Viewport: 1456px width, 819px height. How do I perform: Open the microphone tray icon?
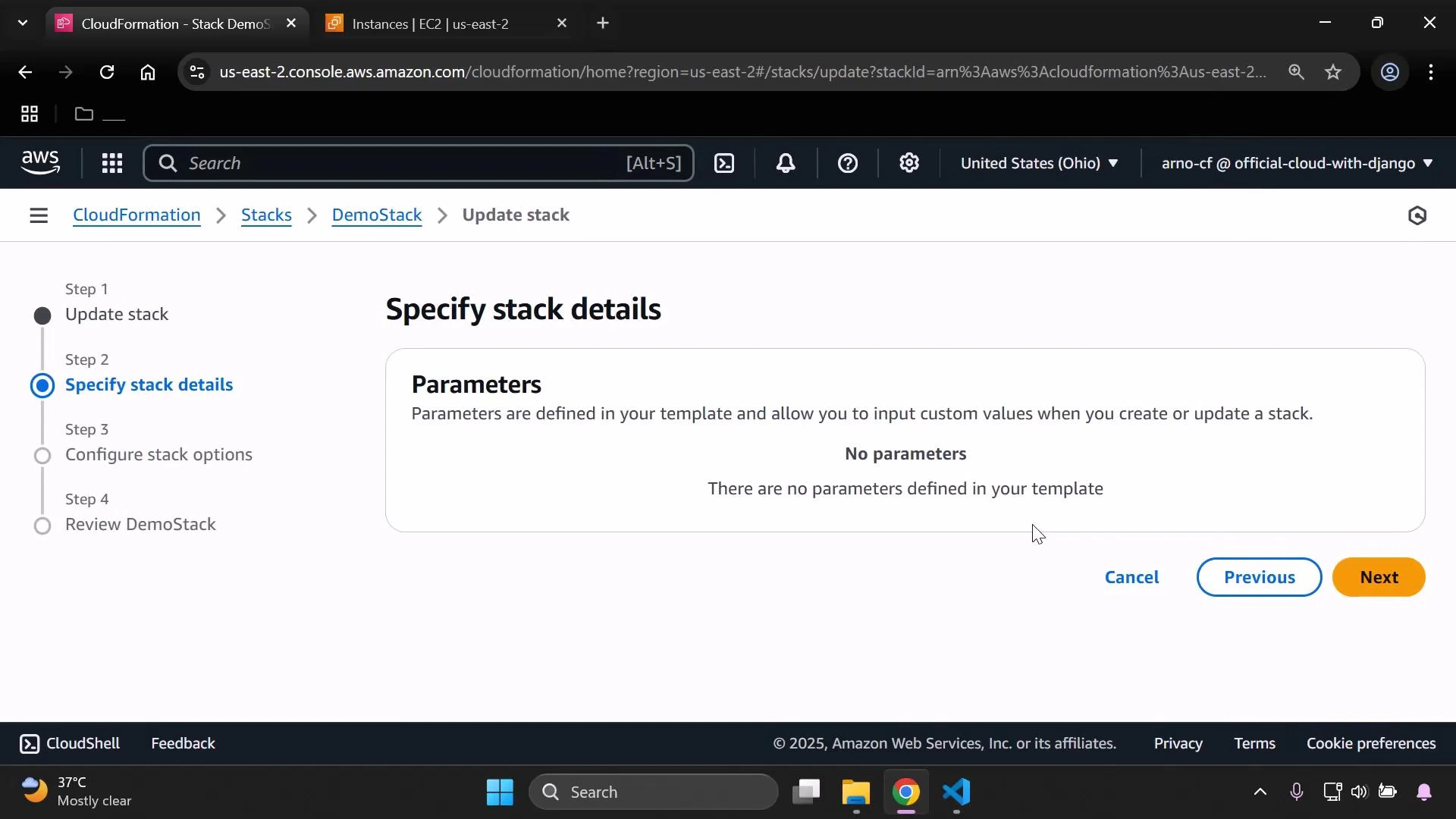(x=1297, y=792)
